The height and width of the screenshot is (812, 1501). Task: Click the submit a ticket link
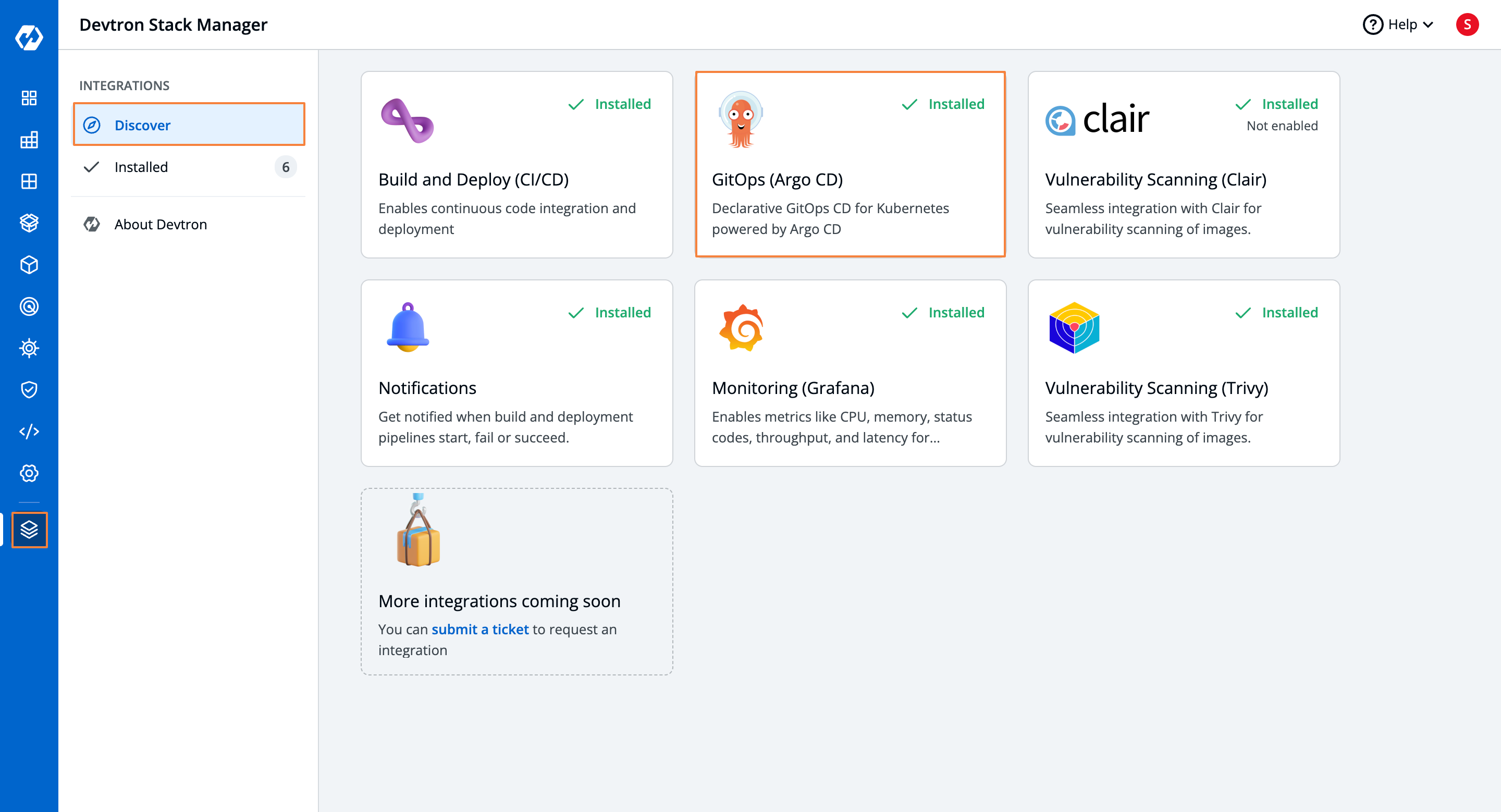(x=479, y=629)
